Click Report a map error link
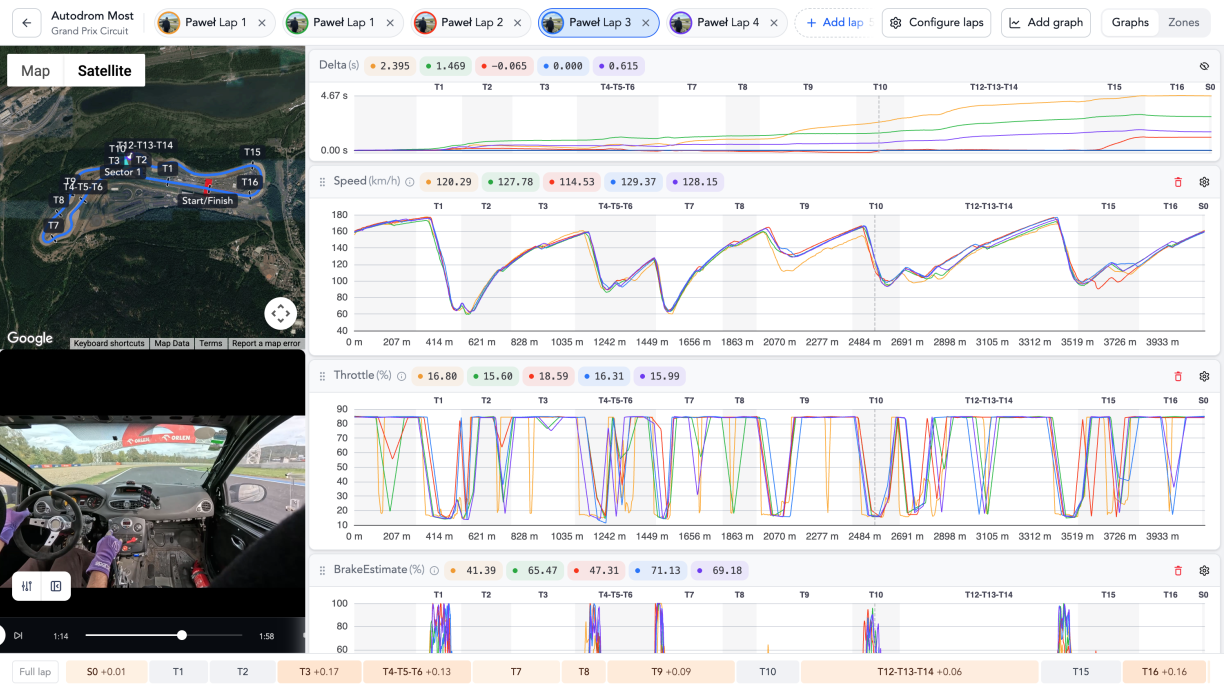Screen dimensions: 1224x689 (266, 343)
